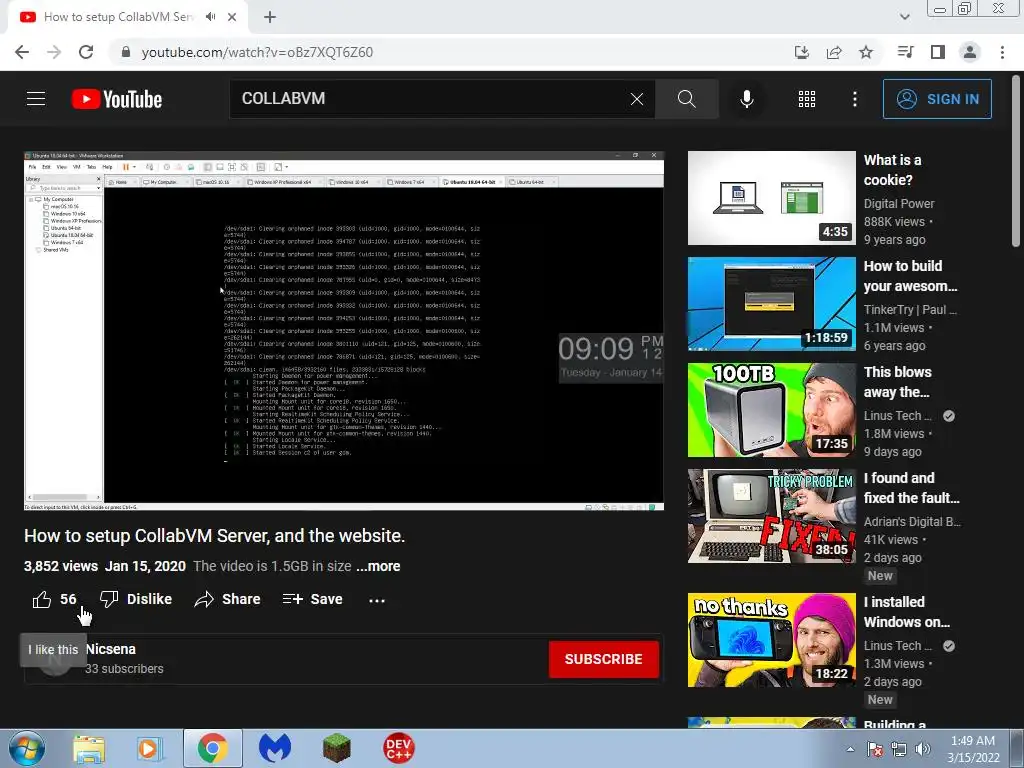Click the search magnifier button
This screenshot has width=1024, height=768.
pyautogui.click(x=686, y=99)
